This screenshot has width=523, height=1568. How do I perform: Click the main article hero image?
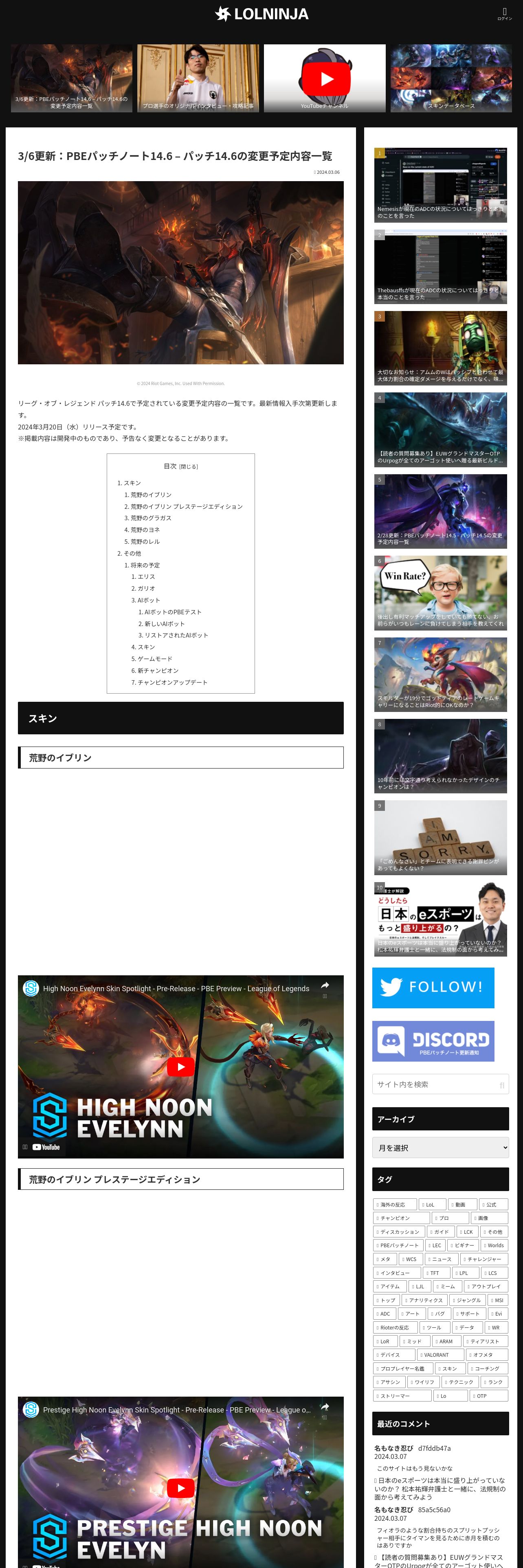coord(181,273)
